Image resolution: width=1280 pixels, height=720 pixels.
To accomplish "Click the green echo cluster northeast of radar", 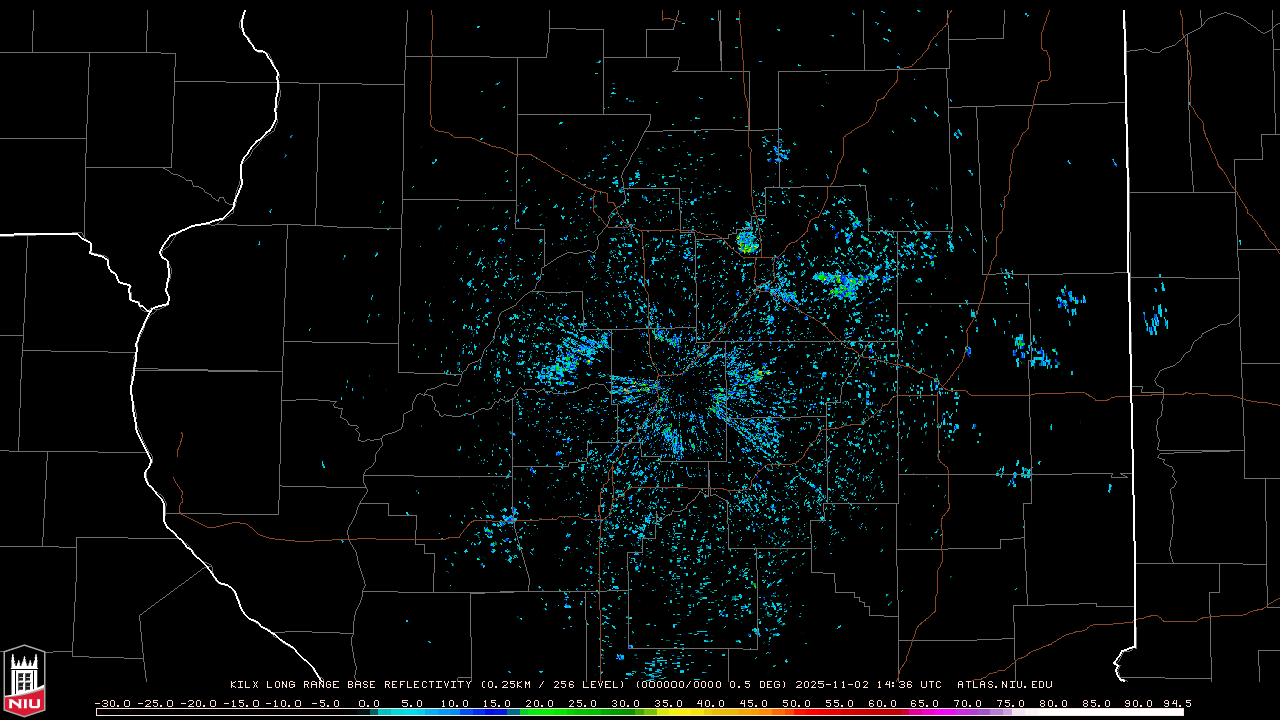I will coord(840,284).
